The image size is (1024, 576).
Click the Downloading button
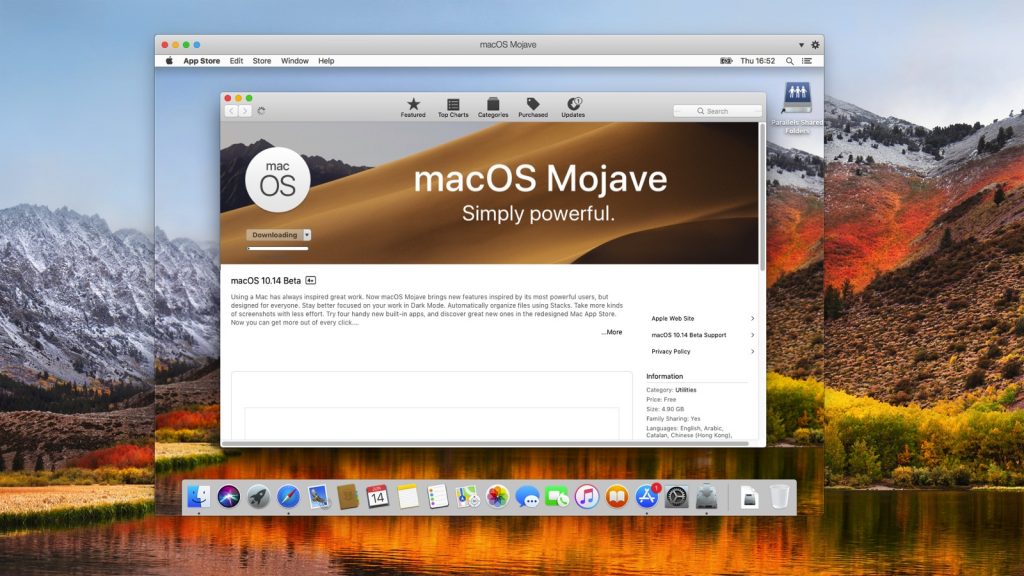(x=274, y=235)
